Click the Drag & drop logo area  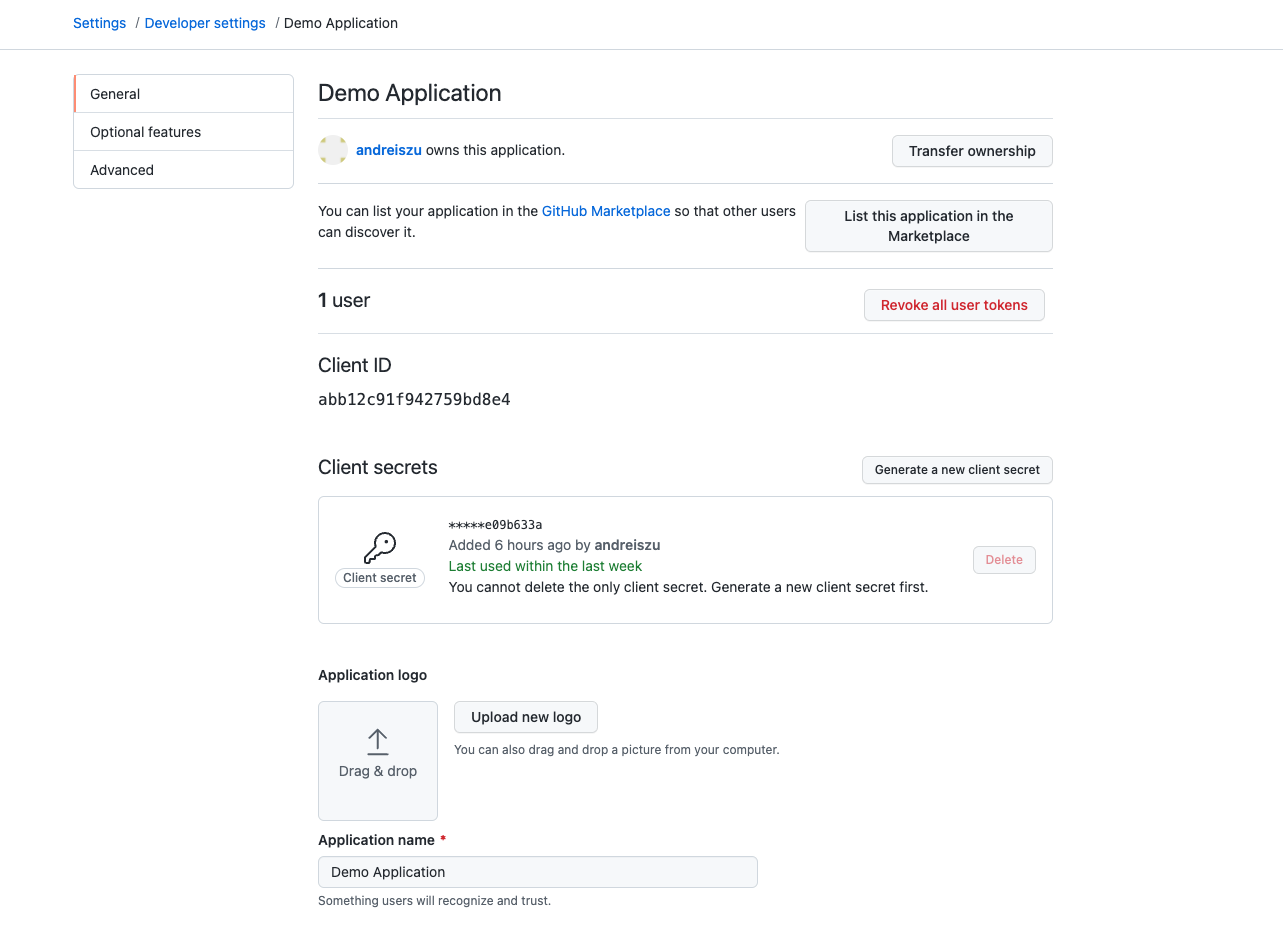(378, 761)
